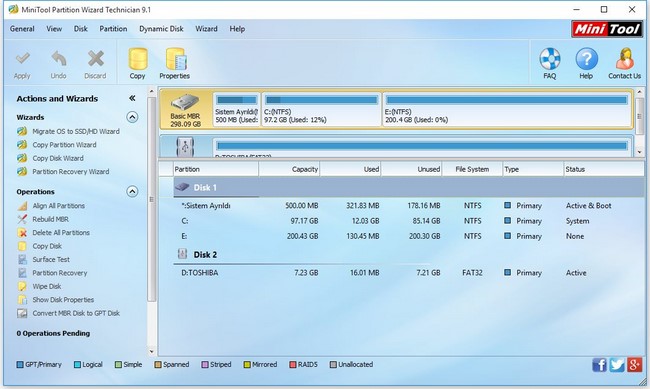Select the C:(NTFS) partition block in disk map
The image size is (650, 389).
(x=321, y=110)
